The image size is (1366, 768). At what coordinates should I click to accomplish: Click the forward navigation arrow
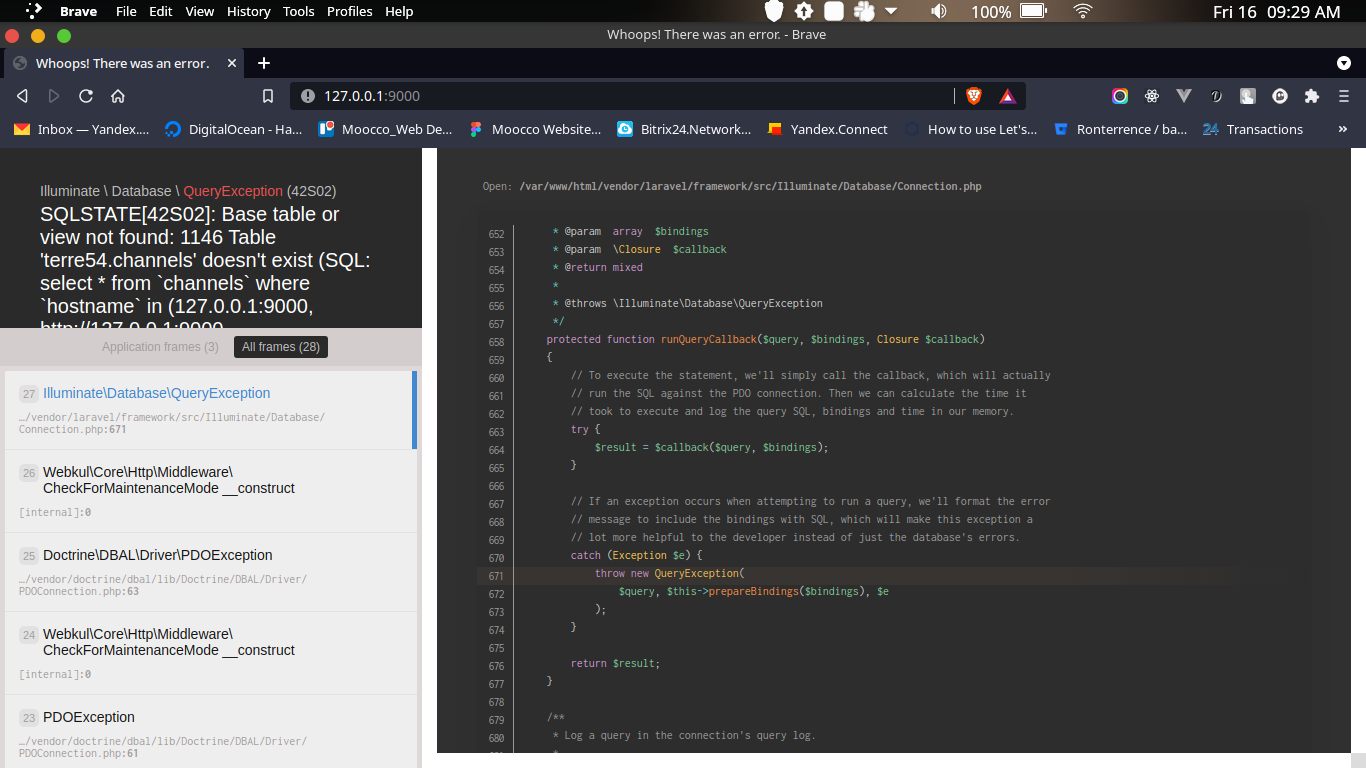tap(54, 96)
